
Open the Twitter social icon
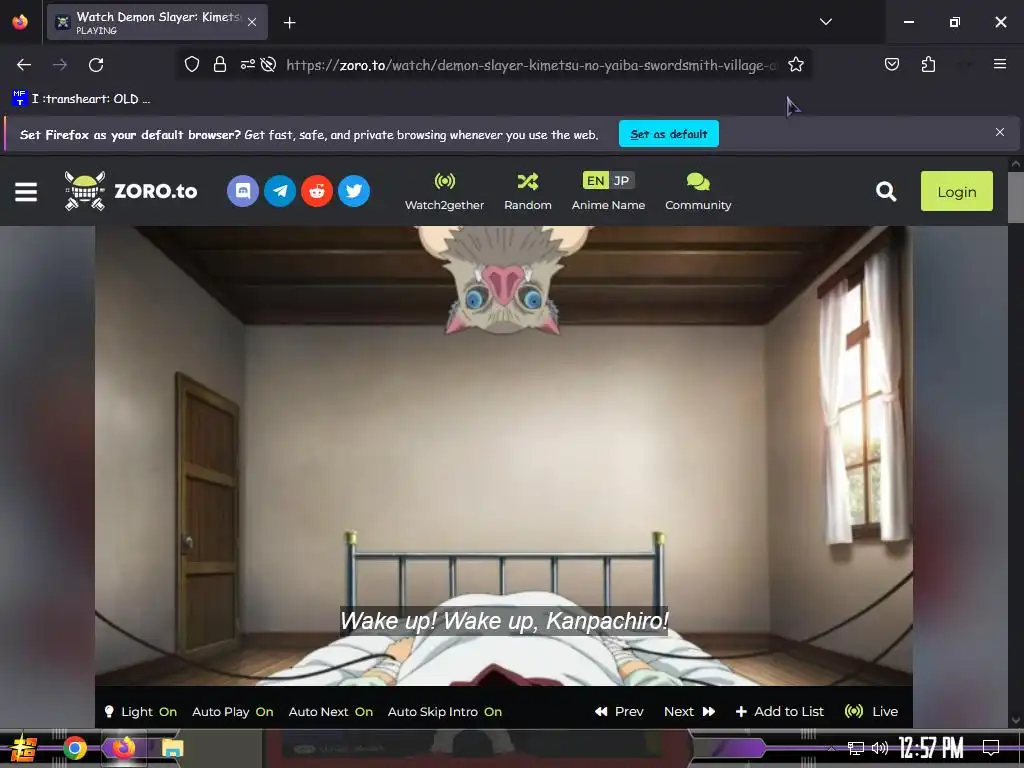tap(354, 191)
